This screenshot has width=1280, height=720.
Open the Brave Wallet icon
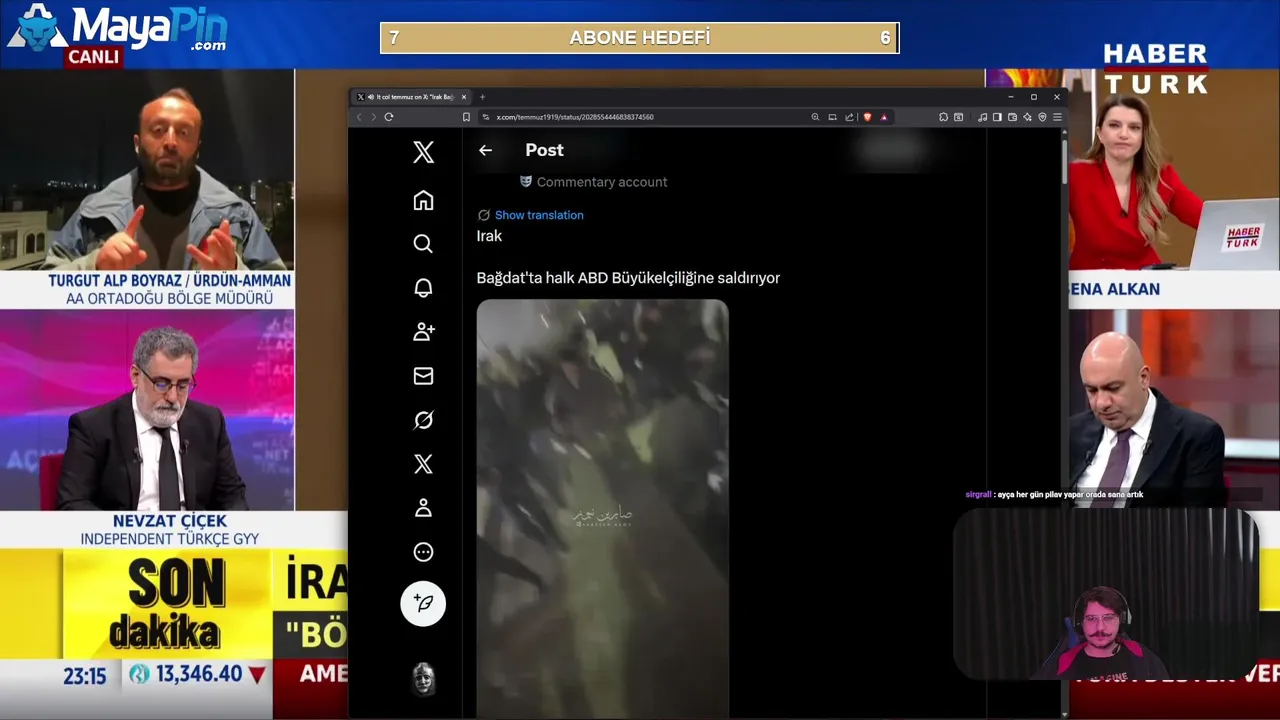tap(1012, 117)
